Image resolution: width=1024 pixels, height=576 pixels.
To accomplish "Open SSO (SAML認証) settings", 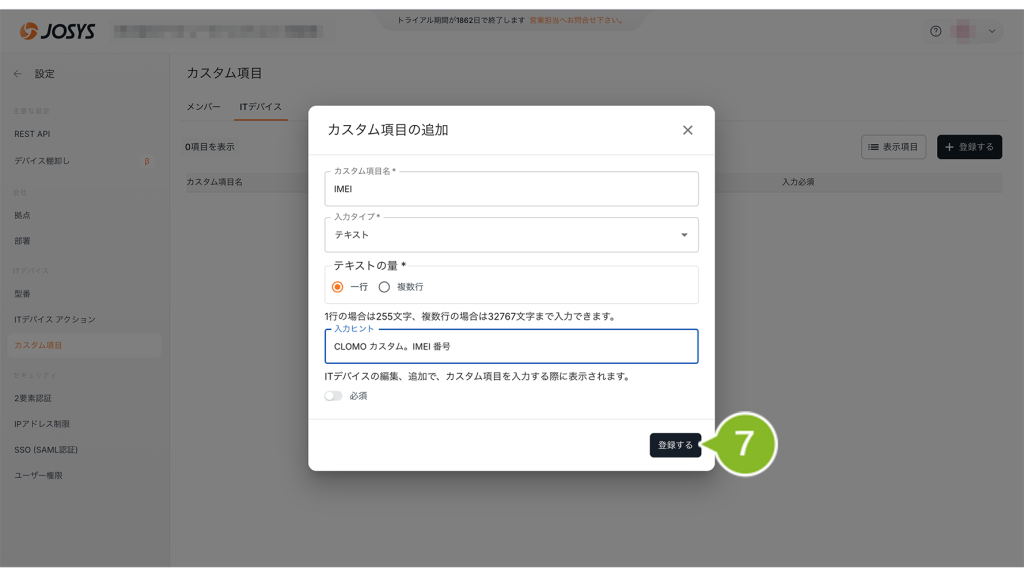I will (46, 450).
